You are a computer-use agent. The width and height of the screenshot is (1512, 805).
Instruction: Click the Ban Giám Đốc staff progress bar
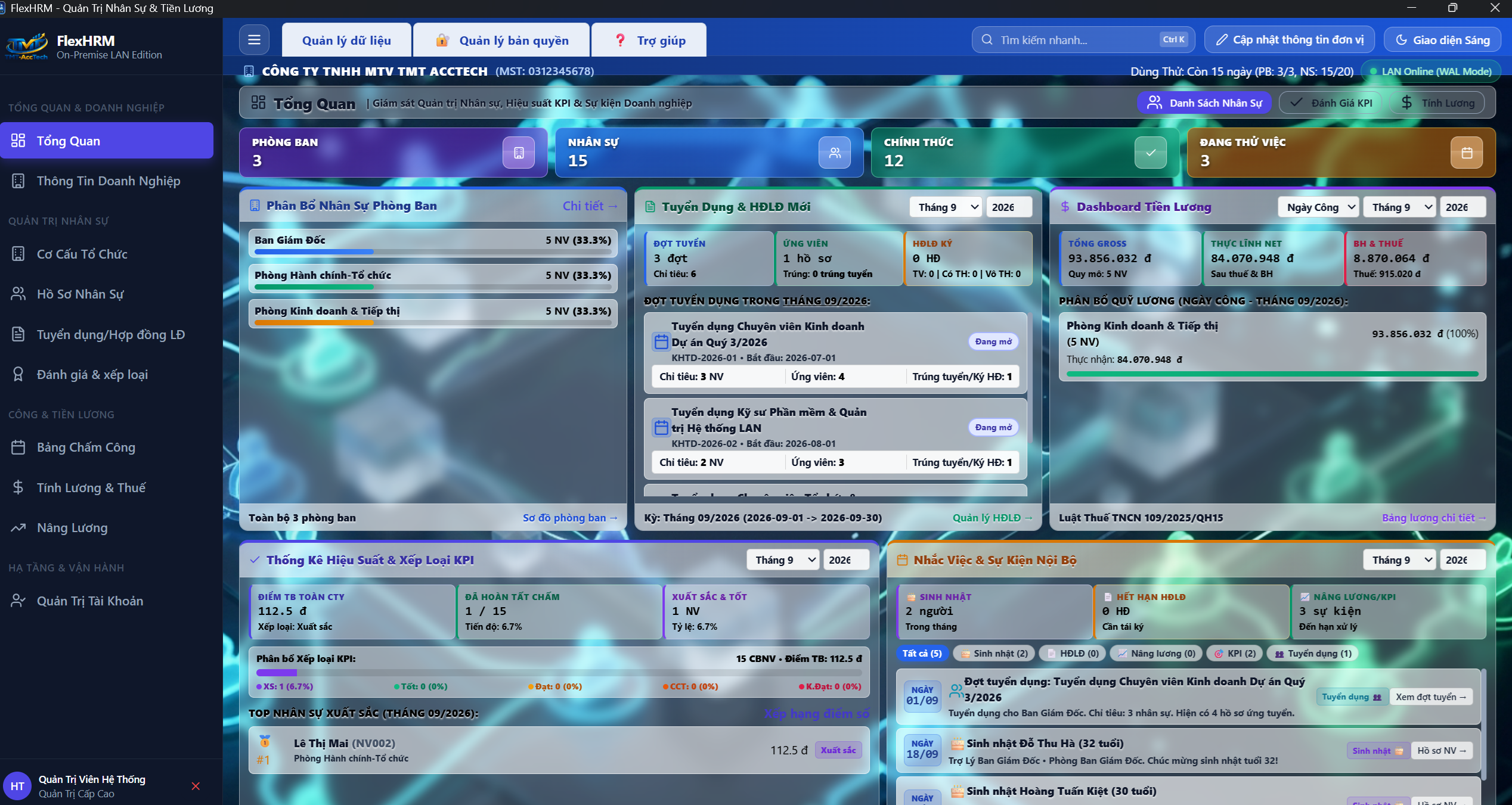pos(433,251)
